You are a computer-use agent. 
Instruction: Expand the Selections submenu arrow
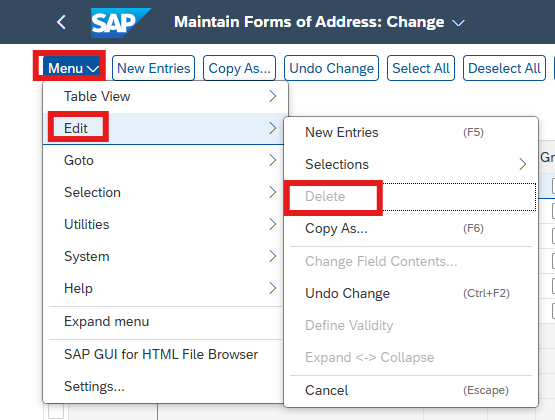(522, 164)
